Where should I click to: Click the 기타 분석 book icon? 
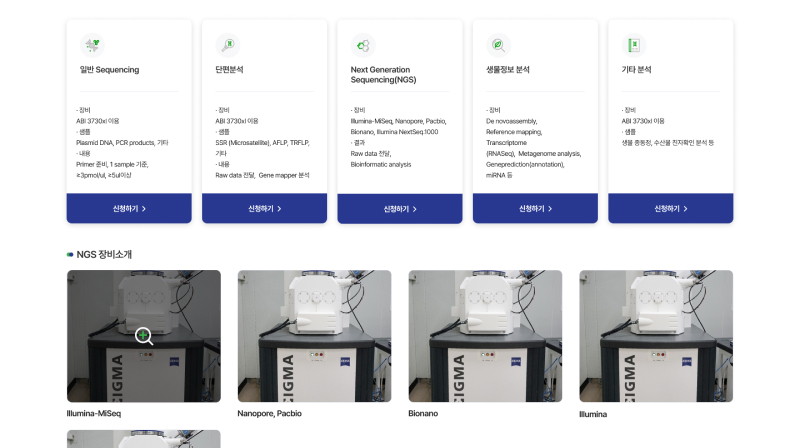point(634,45)
